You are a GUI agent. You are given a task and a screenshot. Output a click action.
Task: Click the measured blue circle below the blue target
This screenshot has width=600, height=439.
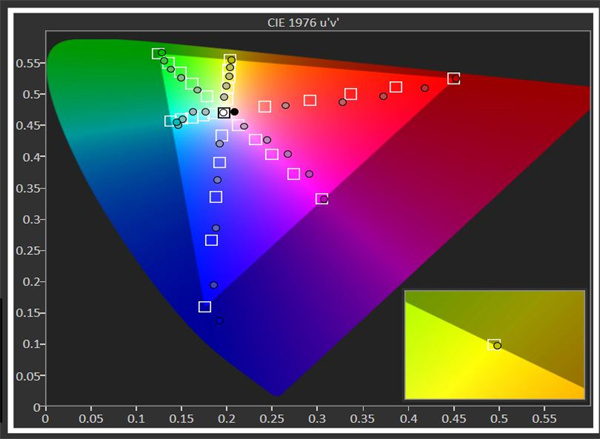click(219, 321)
